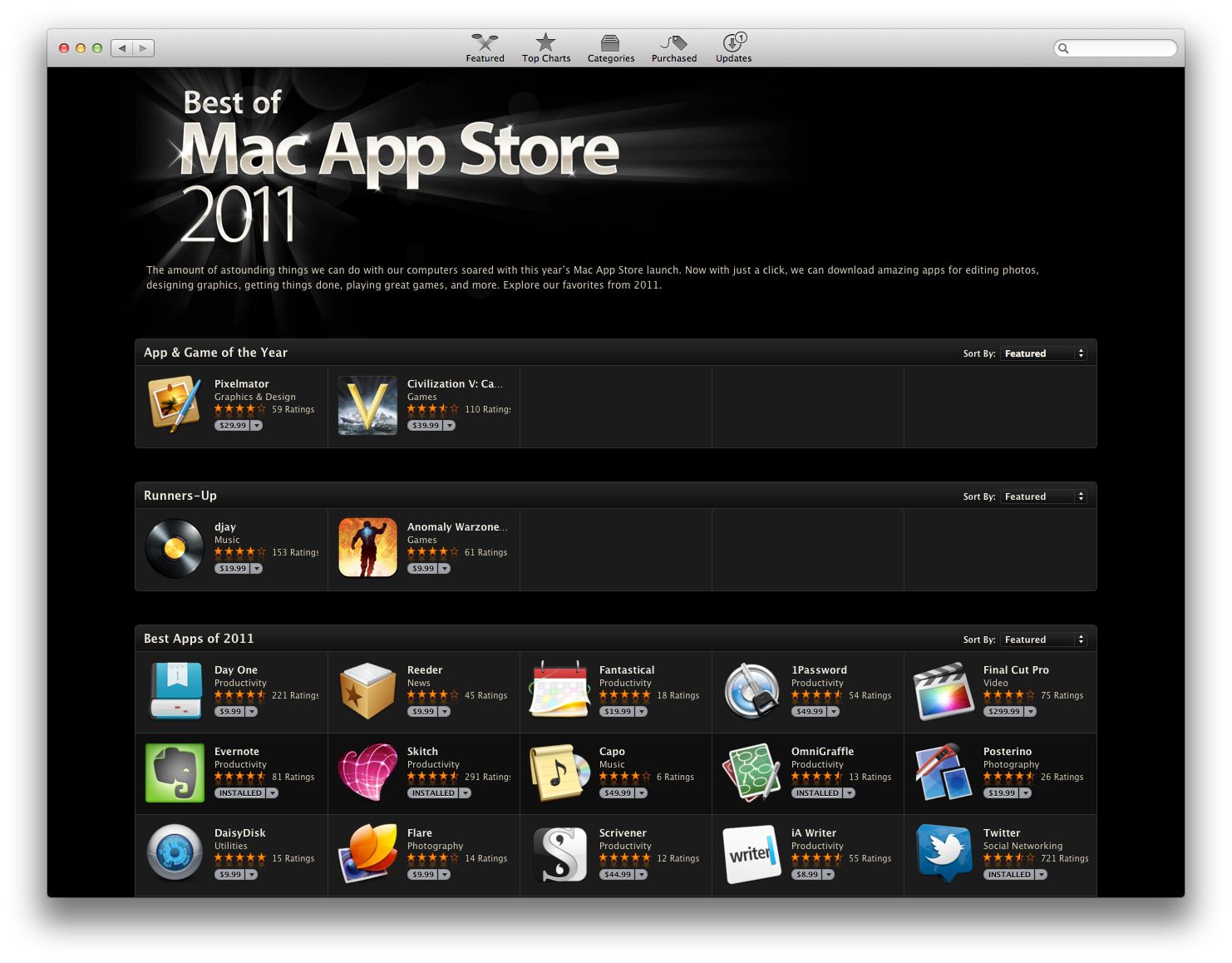Open Sort By dropdown for Runners-Up
Viewport: 1232px width, 963px height.
pyautogui.click(x=1043, y=496)
